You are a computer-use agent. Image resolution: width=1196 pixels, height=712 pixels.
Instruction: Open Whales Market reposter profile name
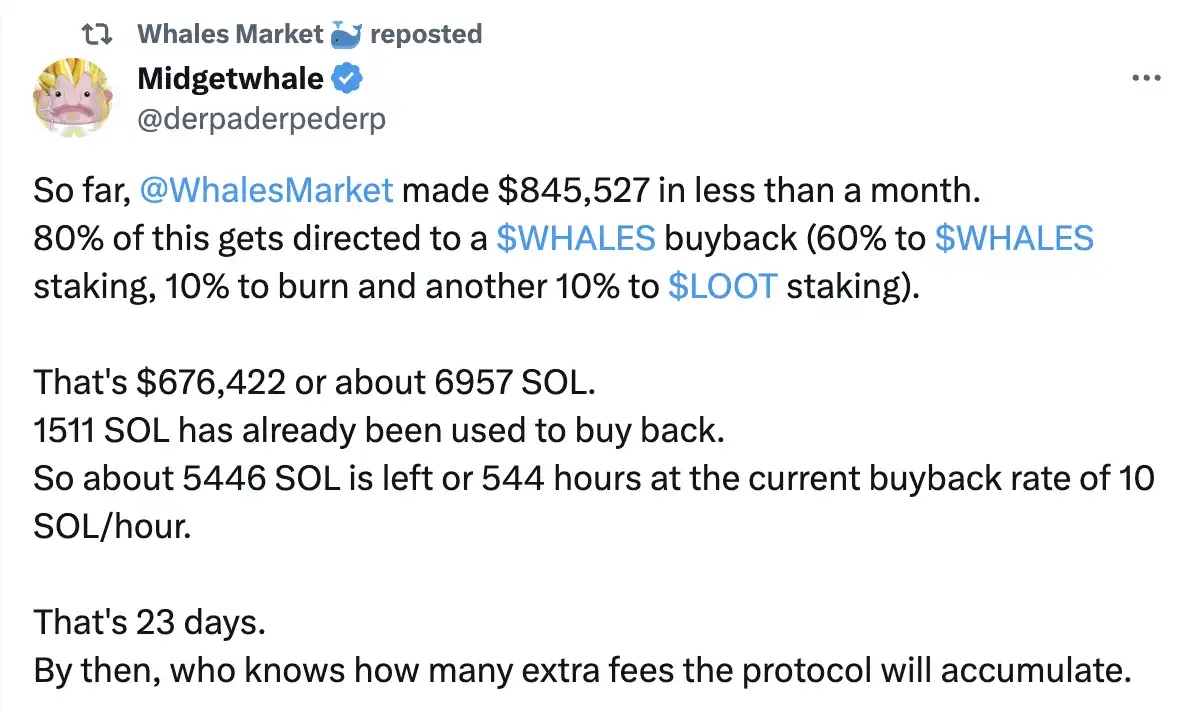(229, 34)
